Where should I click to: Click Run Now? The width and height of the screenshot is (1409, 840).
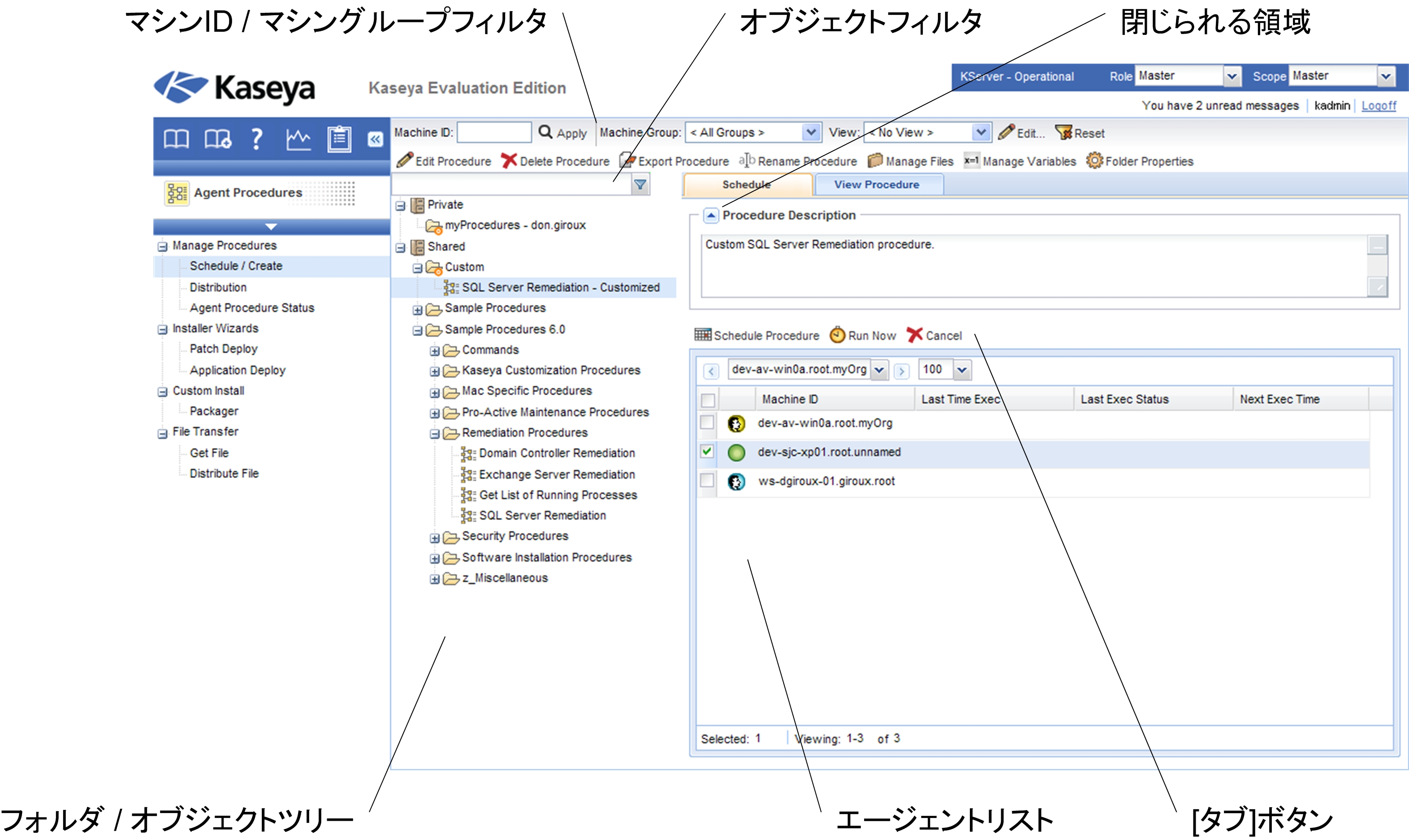click(x=863, y=336)
